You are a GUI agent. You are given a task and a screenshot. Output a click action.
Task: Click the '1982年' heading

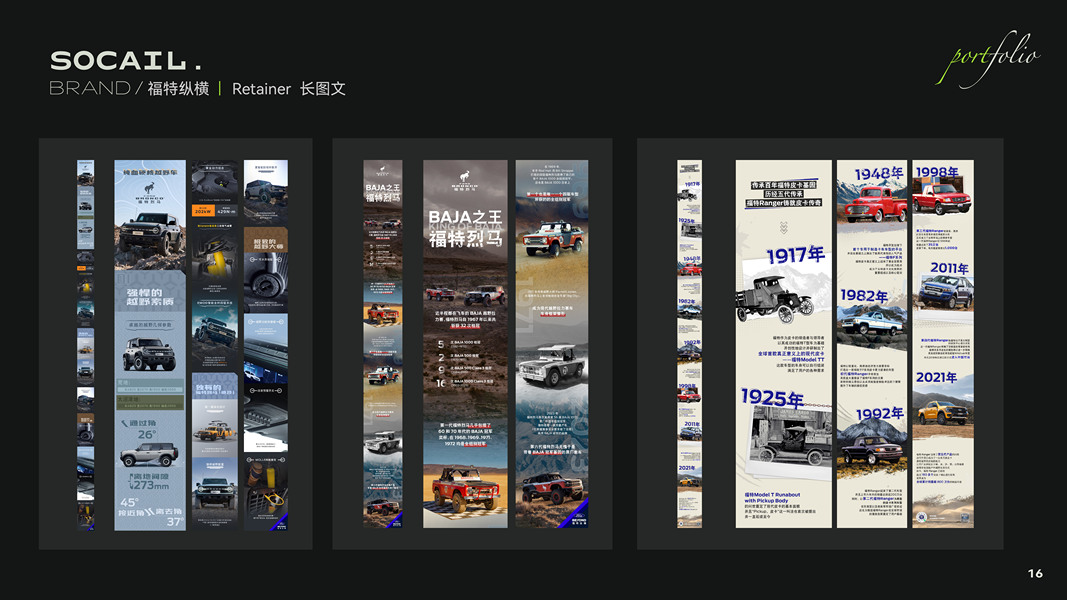(864, 295)
